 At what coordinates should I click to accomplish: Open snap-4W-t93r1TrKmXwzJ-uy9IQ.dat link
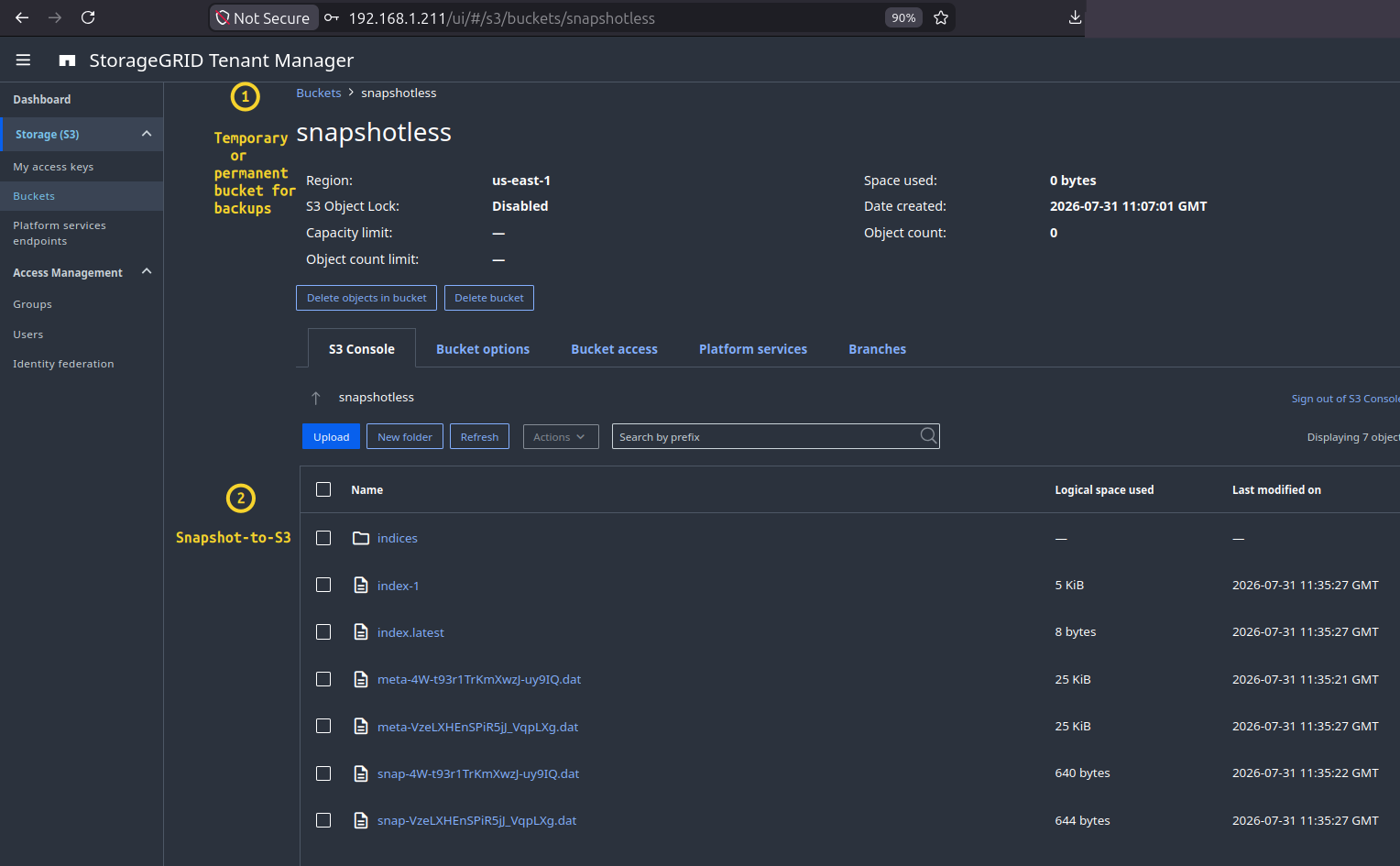(x=478, y=773)
